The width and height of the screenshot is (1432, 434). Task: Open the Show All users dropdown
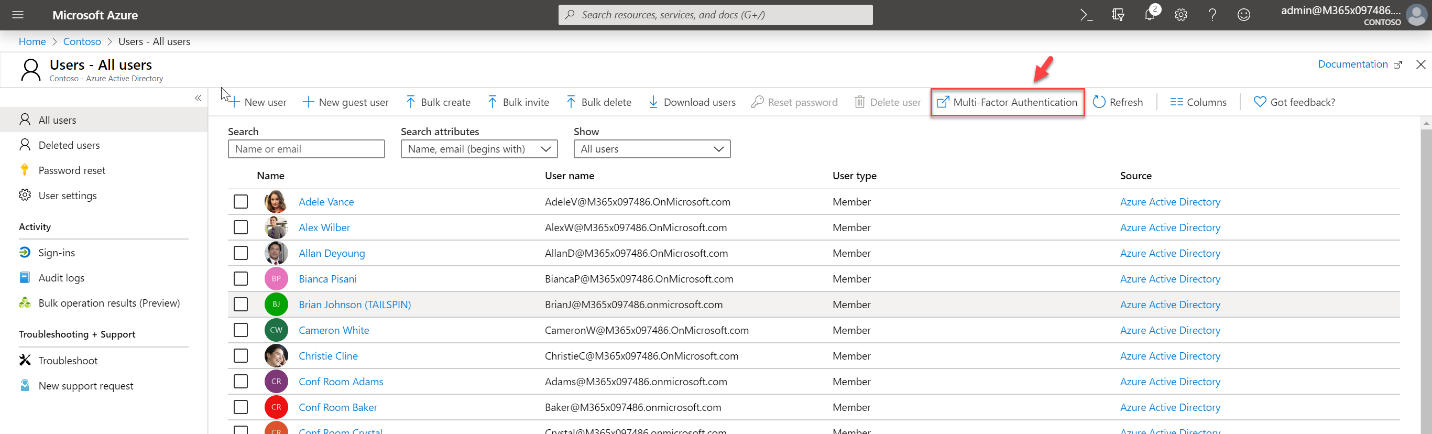pyautogui.click(x=652, y=149)
